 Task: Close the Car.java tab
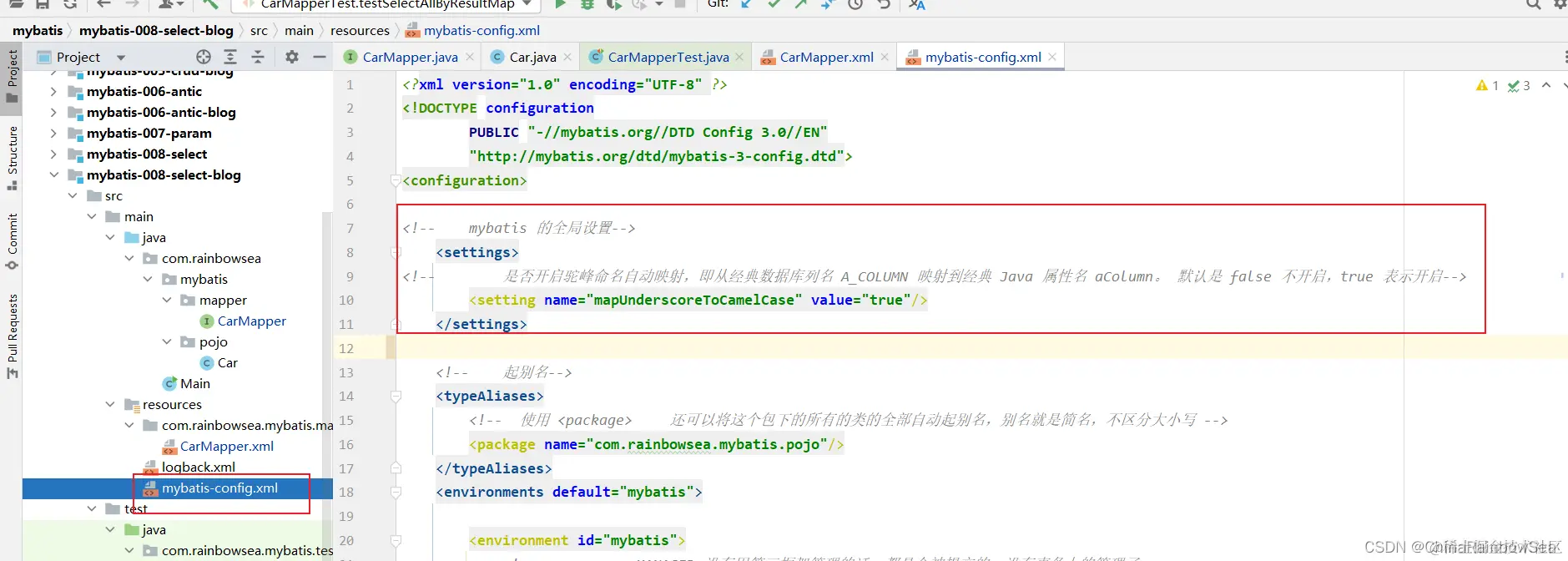click(x=567, y=57)
